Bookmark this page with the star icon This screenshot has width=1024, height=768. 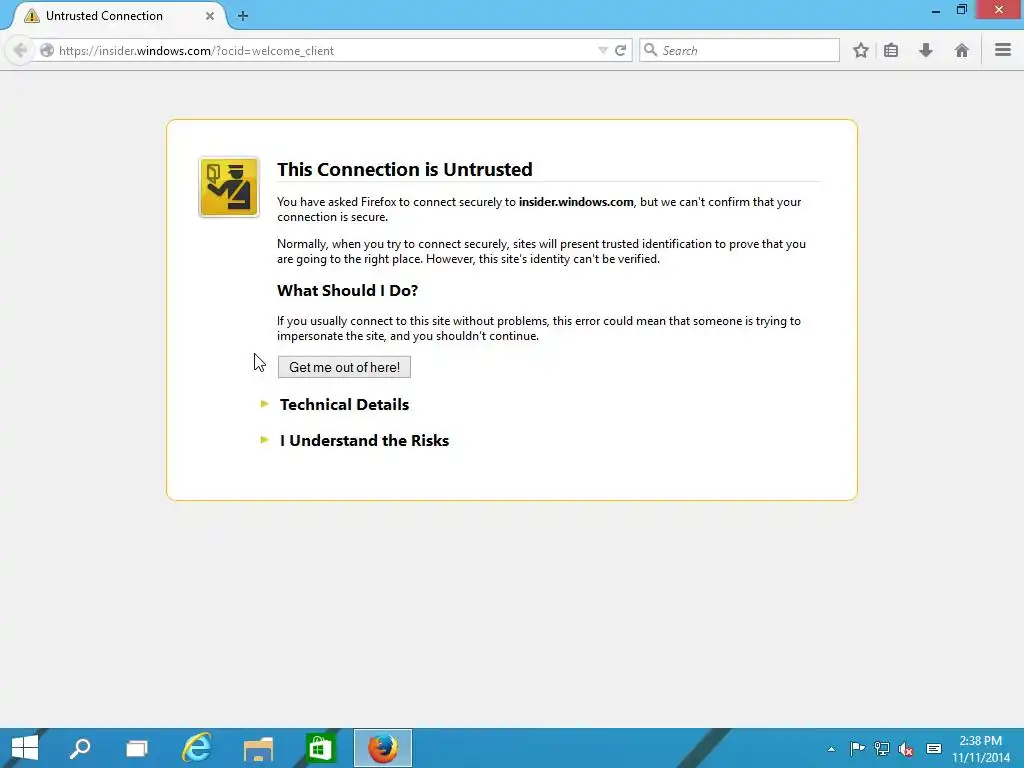click(861, 50)
